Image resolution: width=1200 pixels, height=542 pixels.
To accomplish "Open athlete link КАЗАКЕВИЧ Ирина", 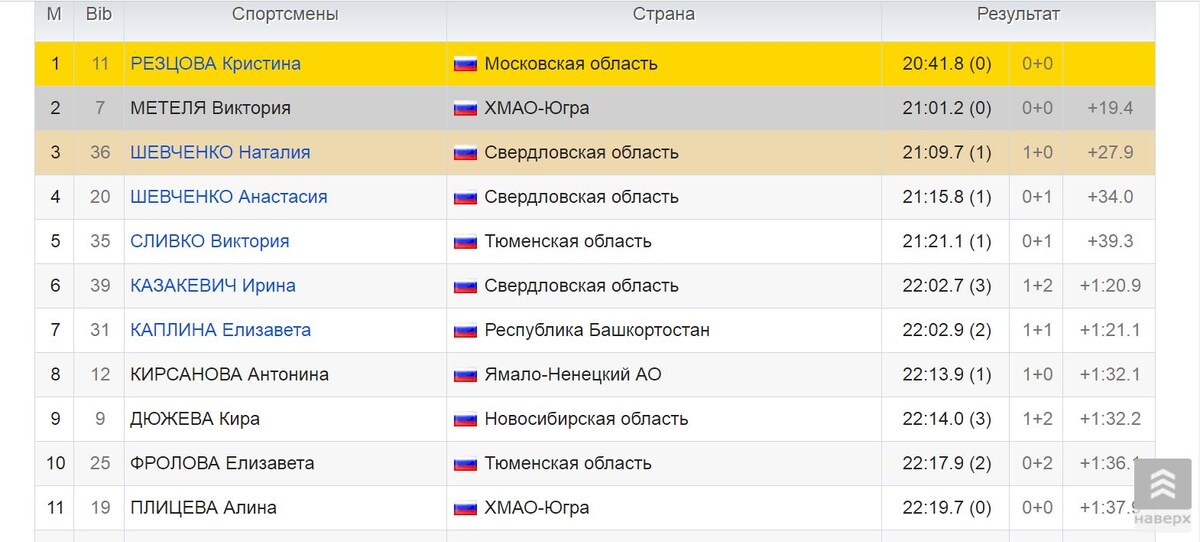I will click(213, 286).
